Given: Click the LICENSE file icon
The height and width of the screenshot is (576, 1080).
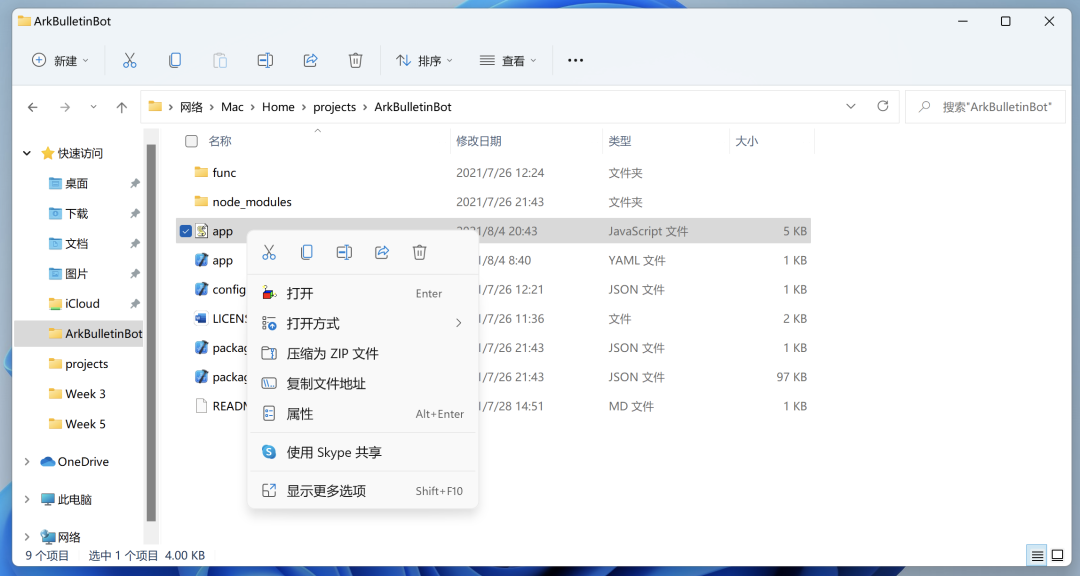Looking at the screenshot, I should click(201, 318).
